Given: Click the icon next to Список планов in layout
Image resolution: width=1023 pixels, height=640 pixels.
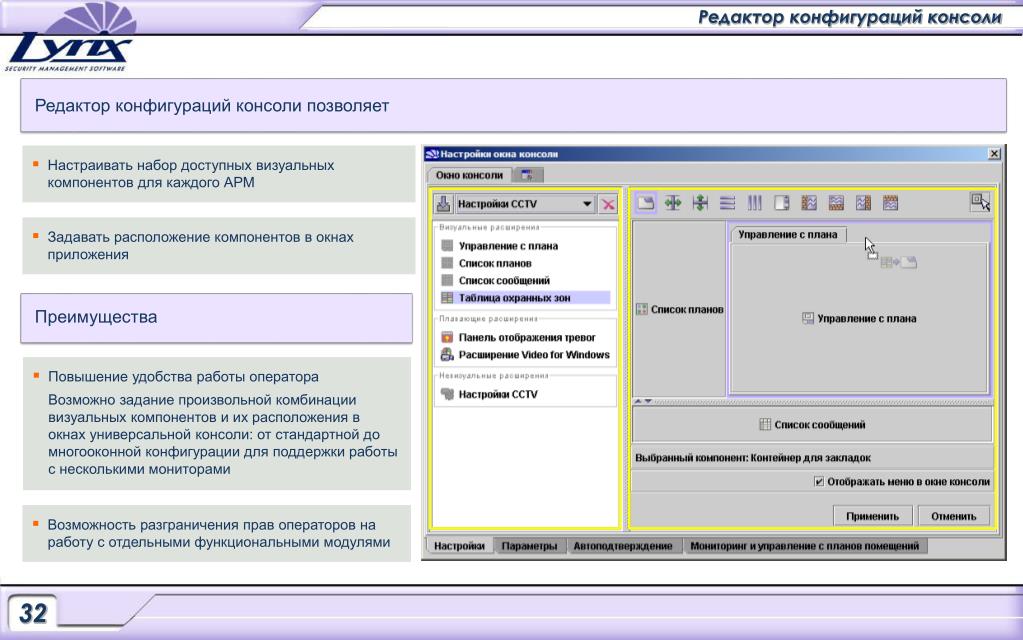Looking at the screenshot, I should point(642,309).
